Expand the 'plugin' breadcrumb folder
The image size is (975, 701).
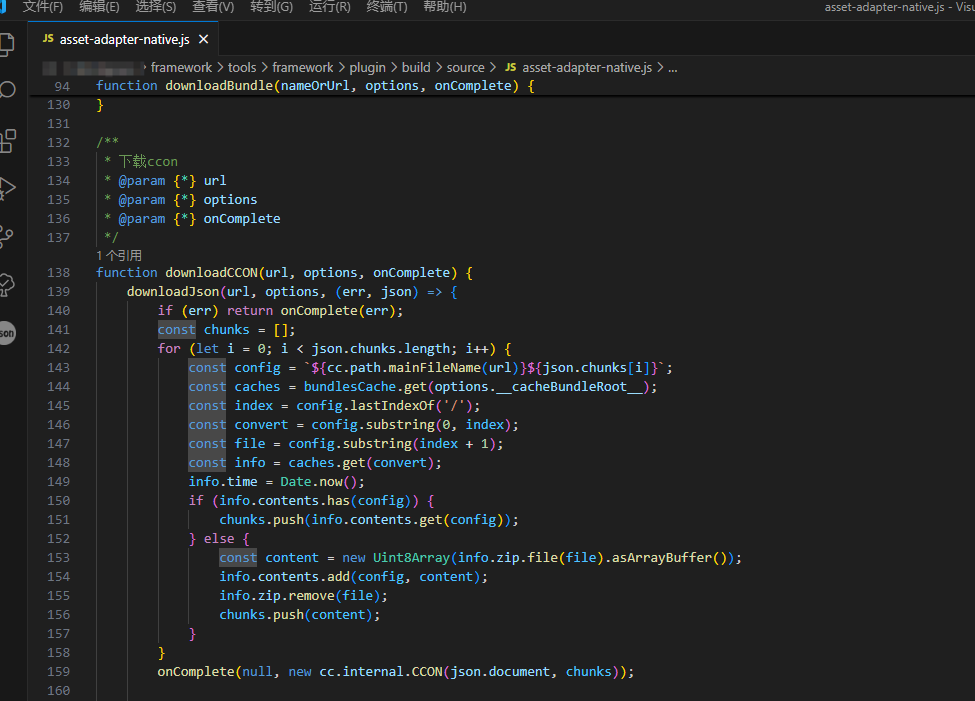[x=367, y=67]
